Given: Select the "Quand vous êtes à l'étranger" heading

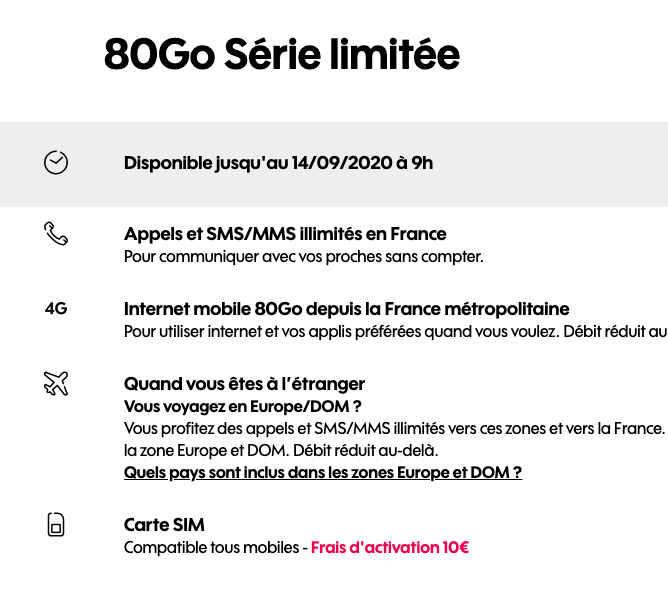Looking at the screenshot, I should pos(244,384).
